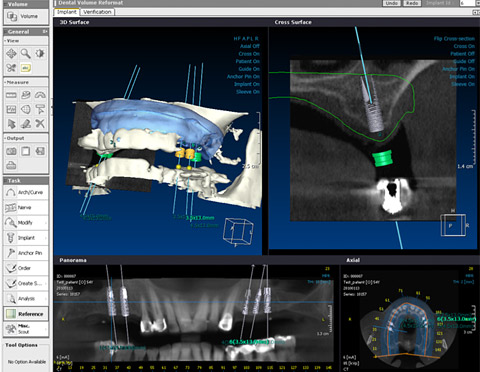480x372 pixels.
Task: Click the orientation cube in 3D view
Action: [238, 231]
